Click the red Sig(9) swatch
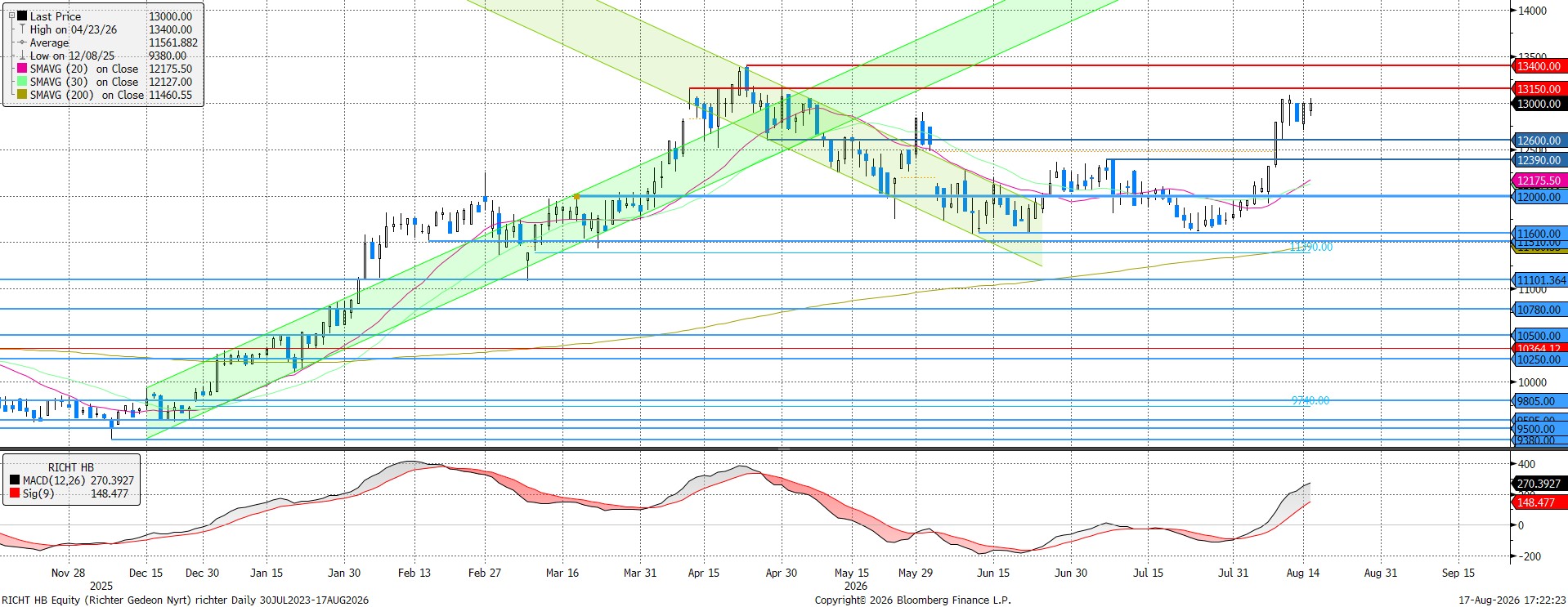The width and height of the screenshot is (1568, 607). tap(15, 493)
